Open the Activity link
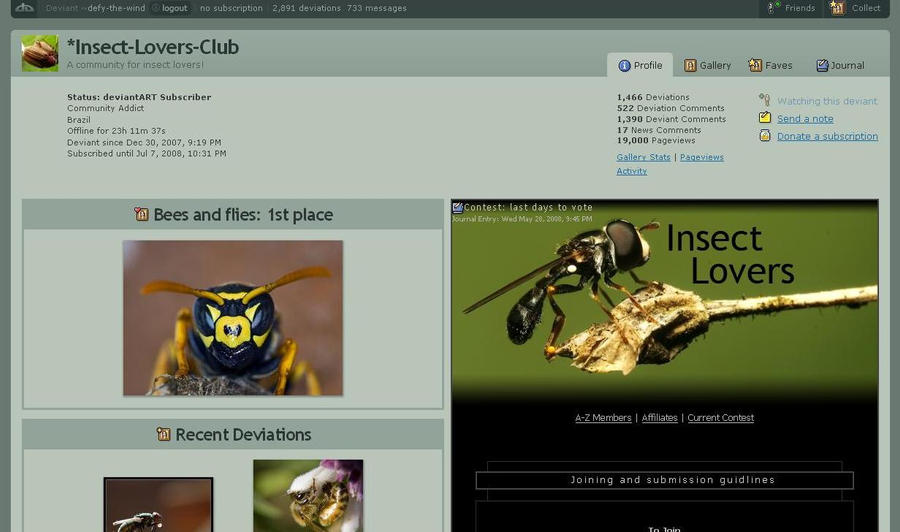 [x=631, y=171]
